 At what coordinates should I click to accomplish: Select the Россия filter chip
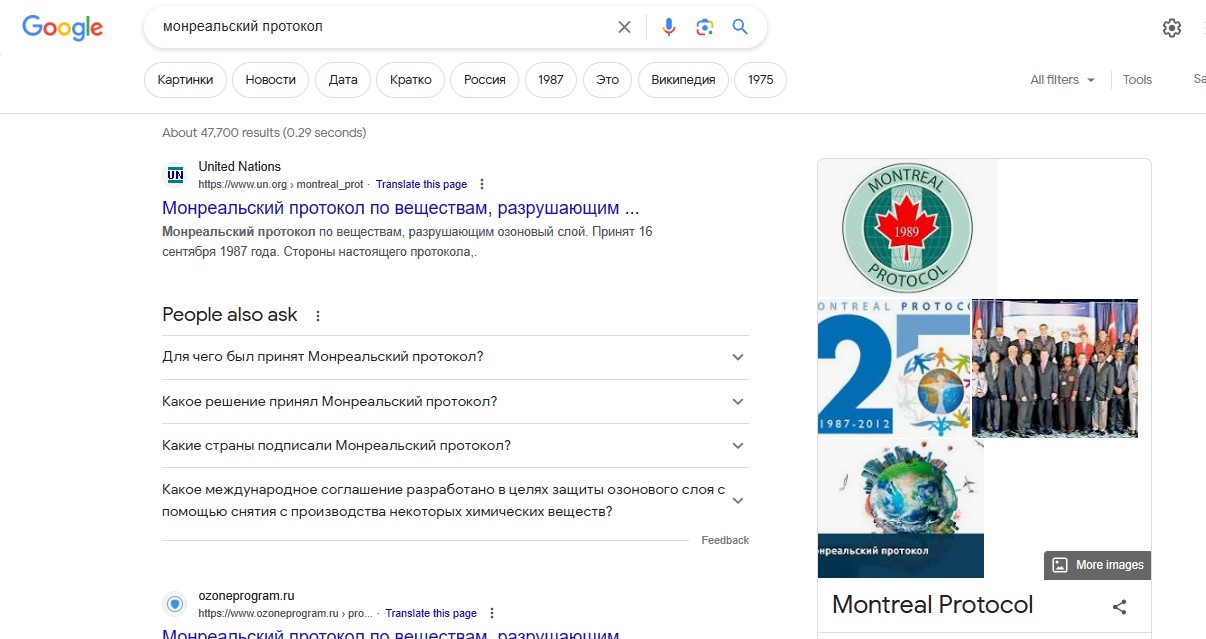(484, 80)
